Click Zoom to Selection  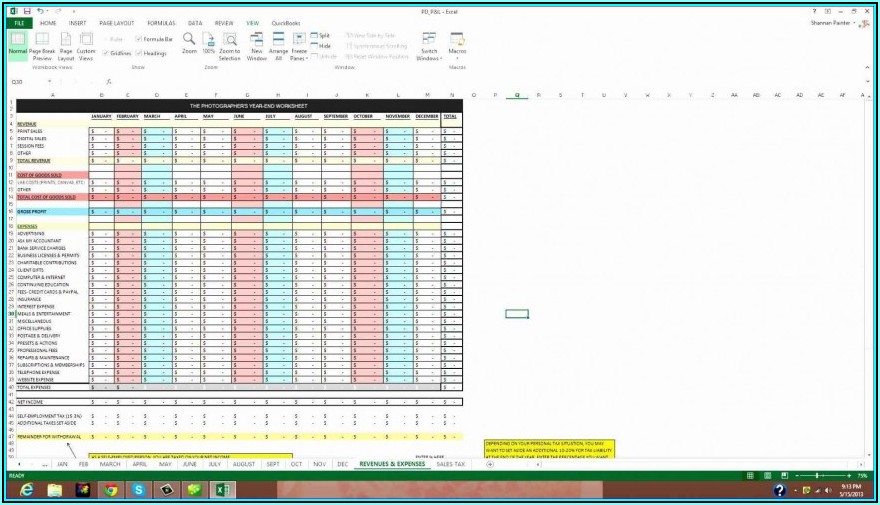pyautogui.click(x=230, y=45)
